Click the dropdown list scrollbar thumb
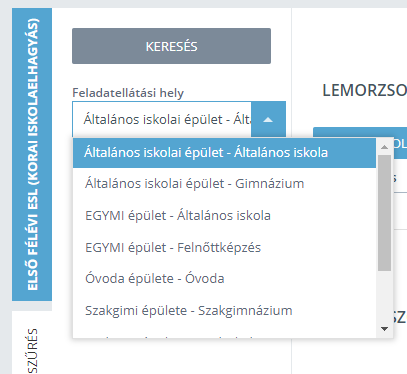 pyautogui.click(x=384, y=213)
